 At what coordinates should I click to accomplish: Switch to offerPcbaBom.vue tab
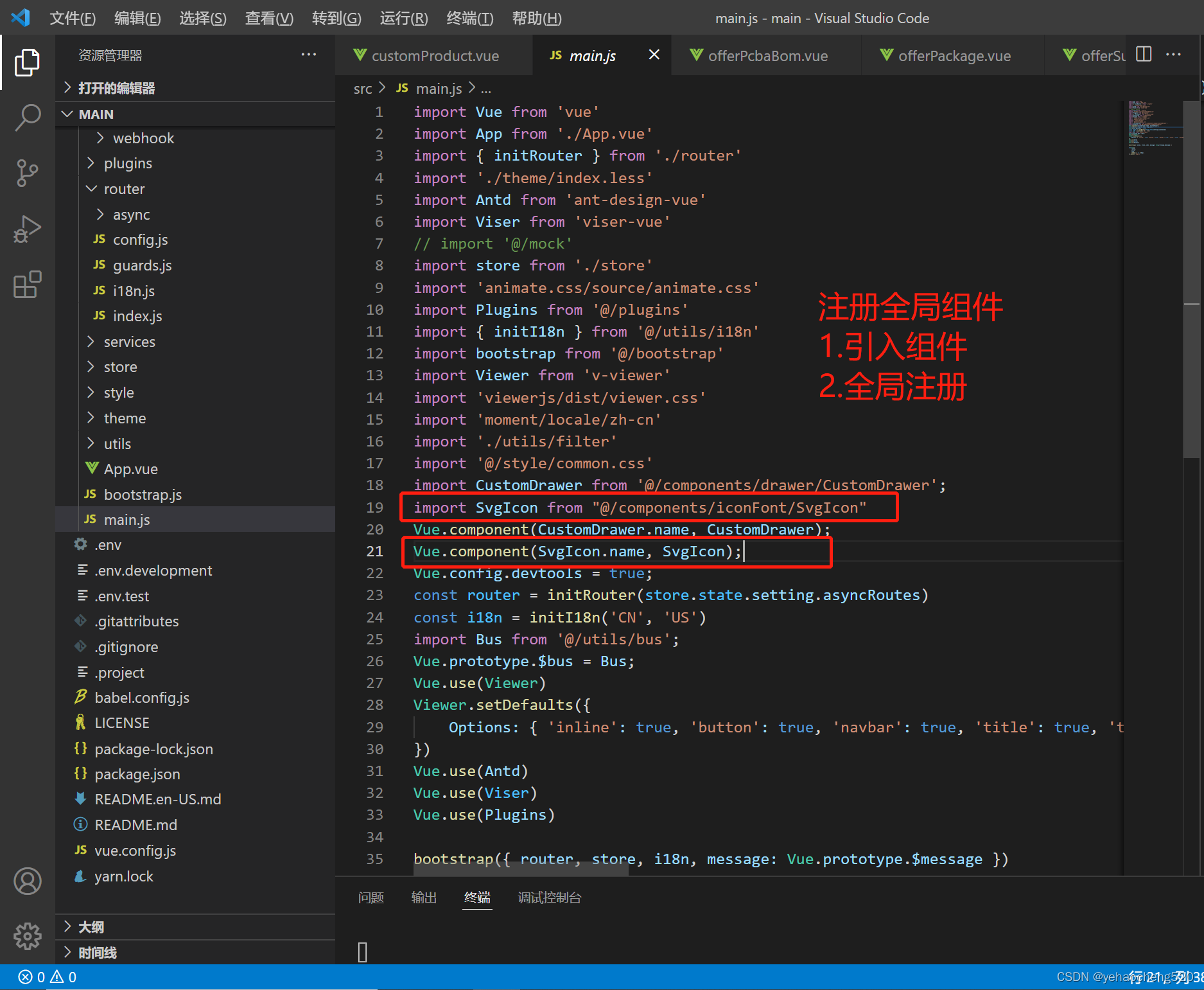point(766,55)
